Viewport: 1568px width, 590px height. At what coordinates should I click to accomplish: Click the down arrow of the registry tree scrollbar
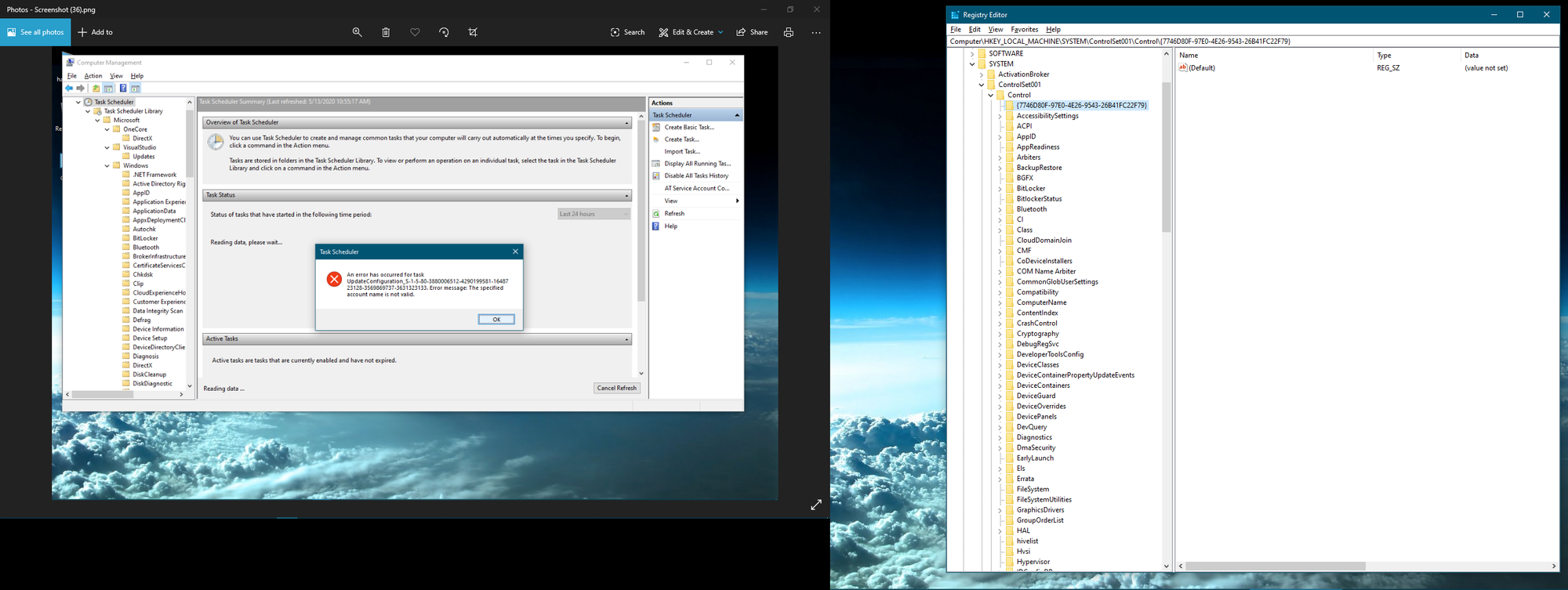click(x=1166, y=566)
